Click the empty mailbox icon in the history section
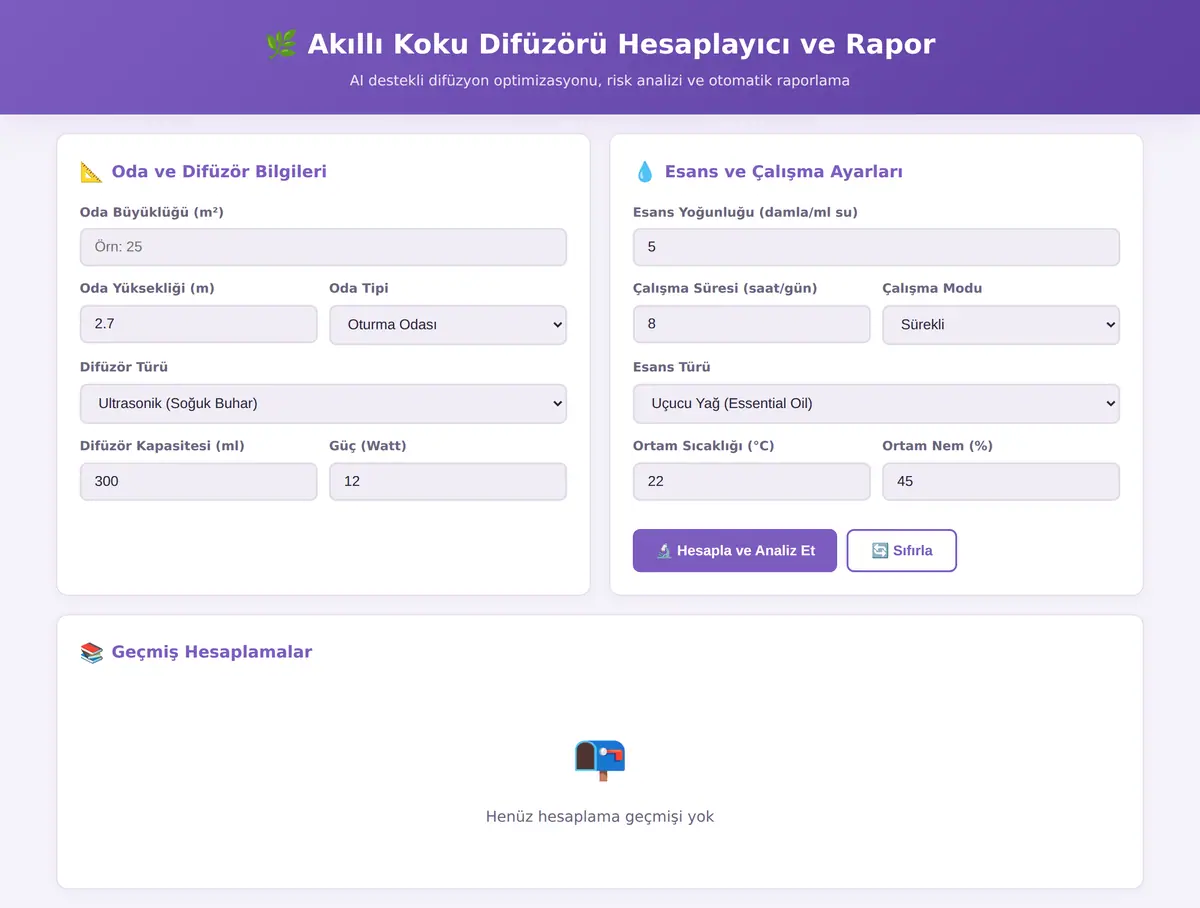The height and width of the screenshot is (908, 1200). 600,760
